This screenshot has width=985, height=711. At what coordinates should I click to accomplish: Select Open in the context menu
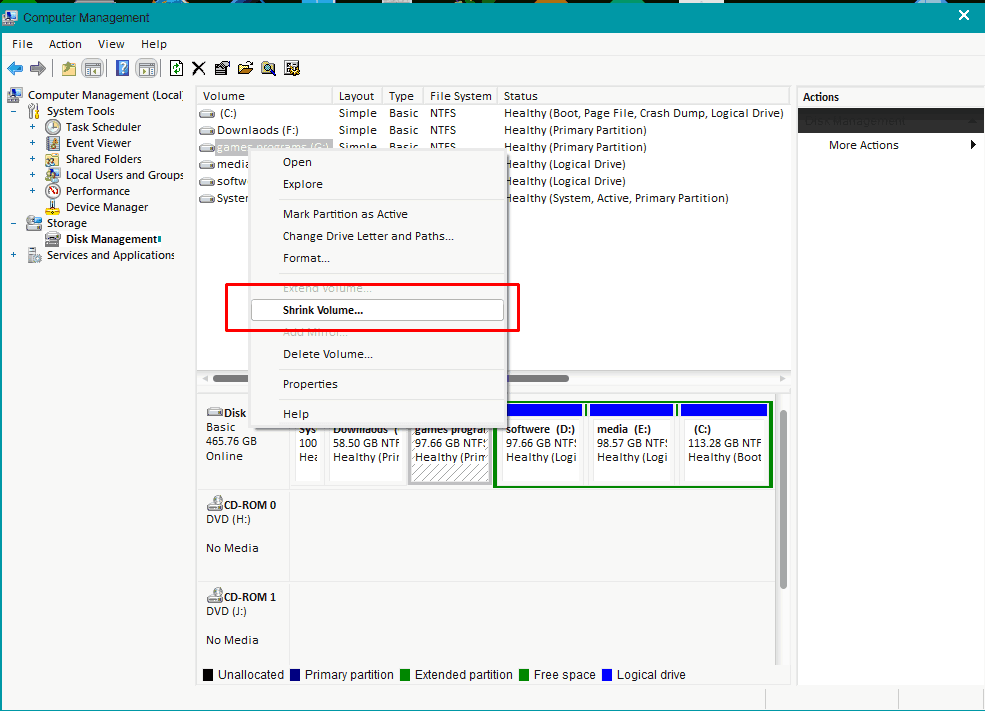tap(377, 162)
